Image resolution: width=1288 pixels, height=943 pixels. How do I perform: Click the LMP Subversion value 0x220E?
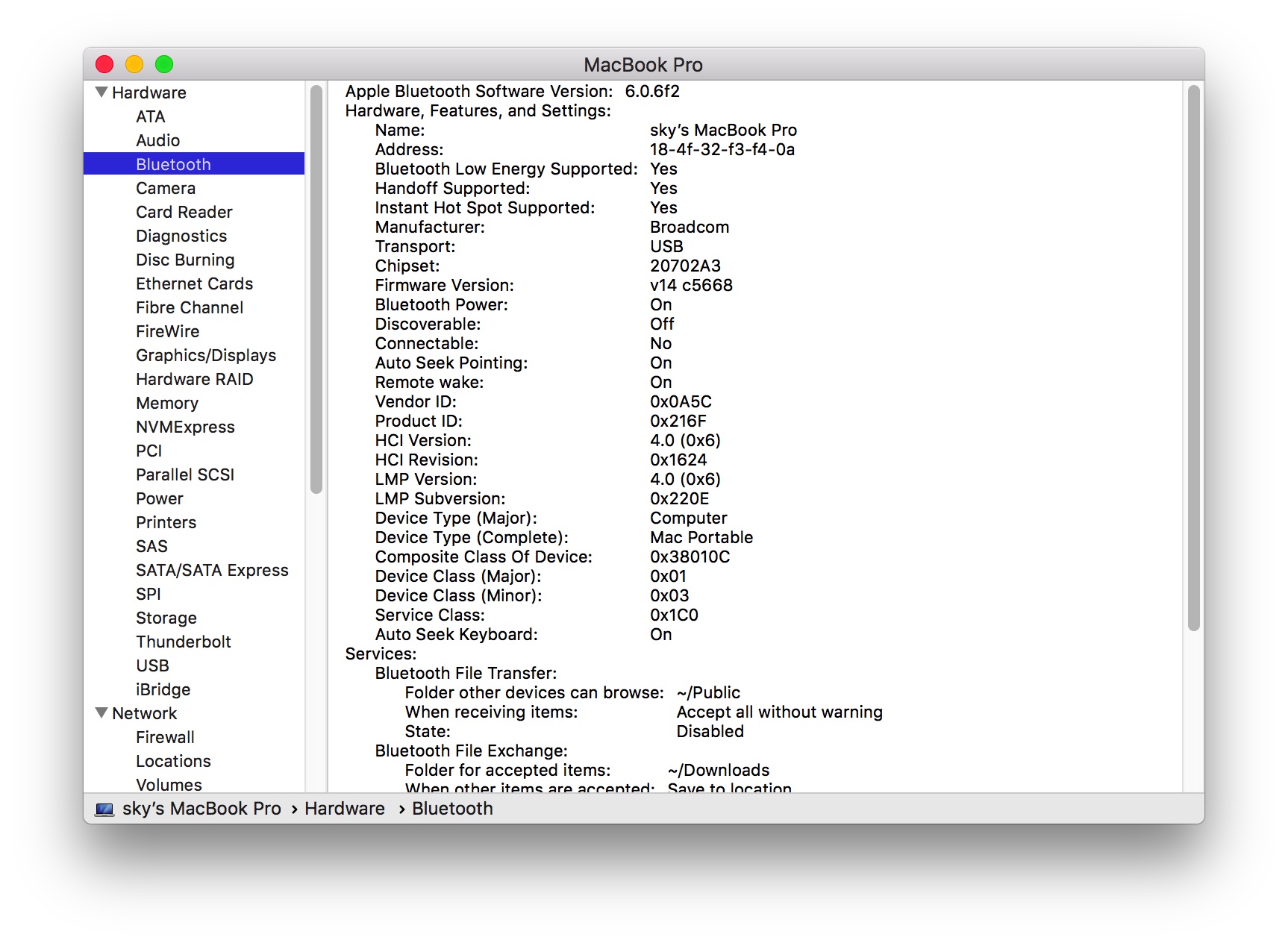pyautogui.click(x=680, y=498)
